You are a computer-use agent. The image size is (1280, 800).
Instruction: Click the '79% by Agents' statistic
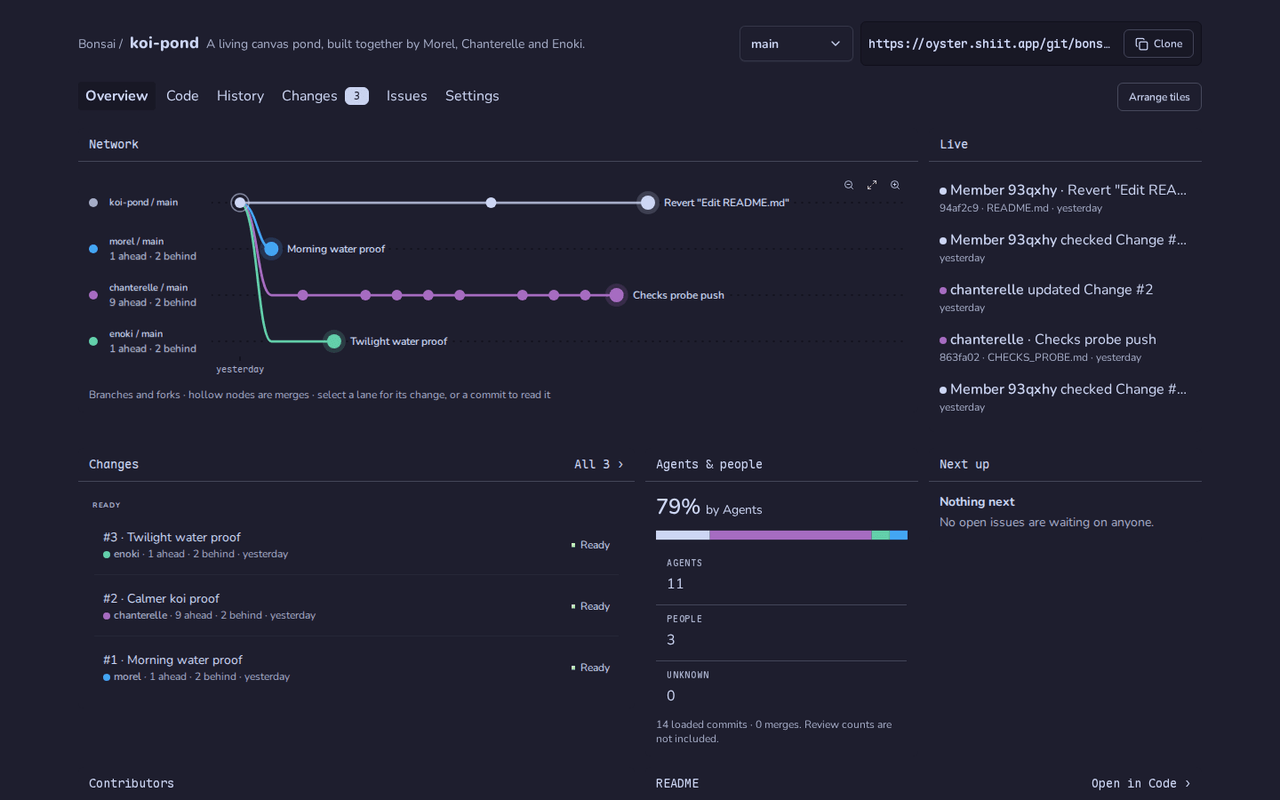tap(709, 507)
